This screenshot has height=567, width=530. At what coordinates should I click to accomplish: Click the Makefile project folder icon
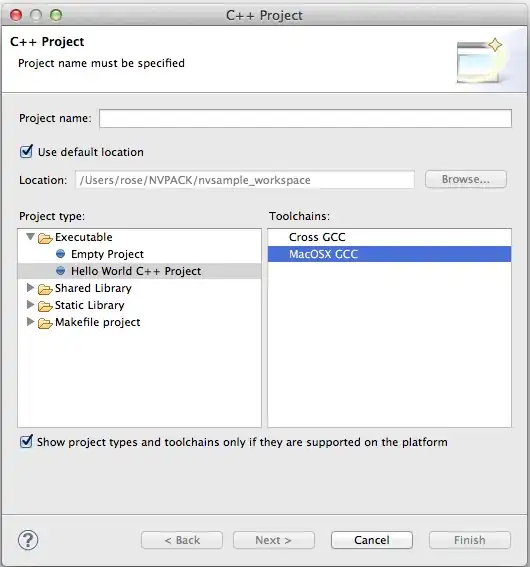point(45,323)
